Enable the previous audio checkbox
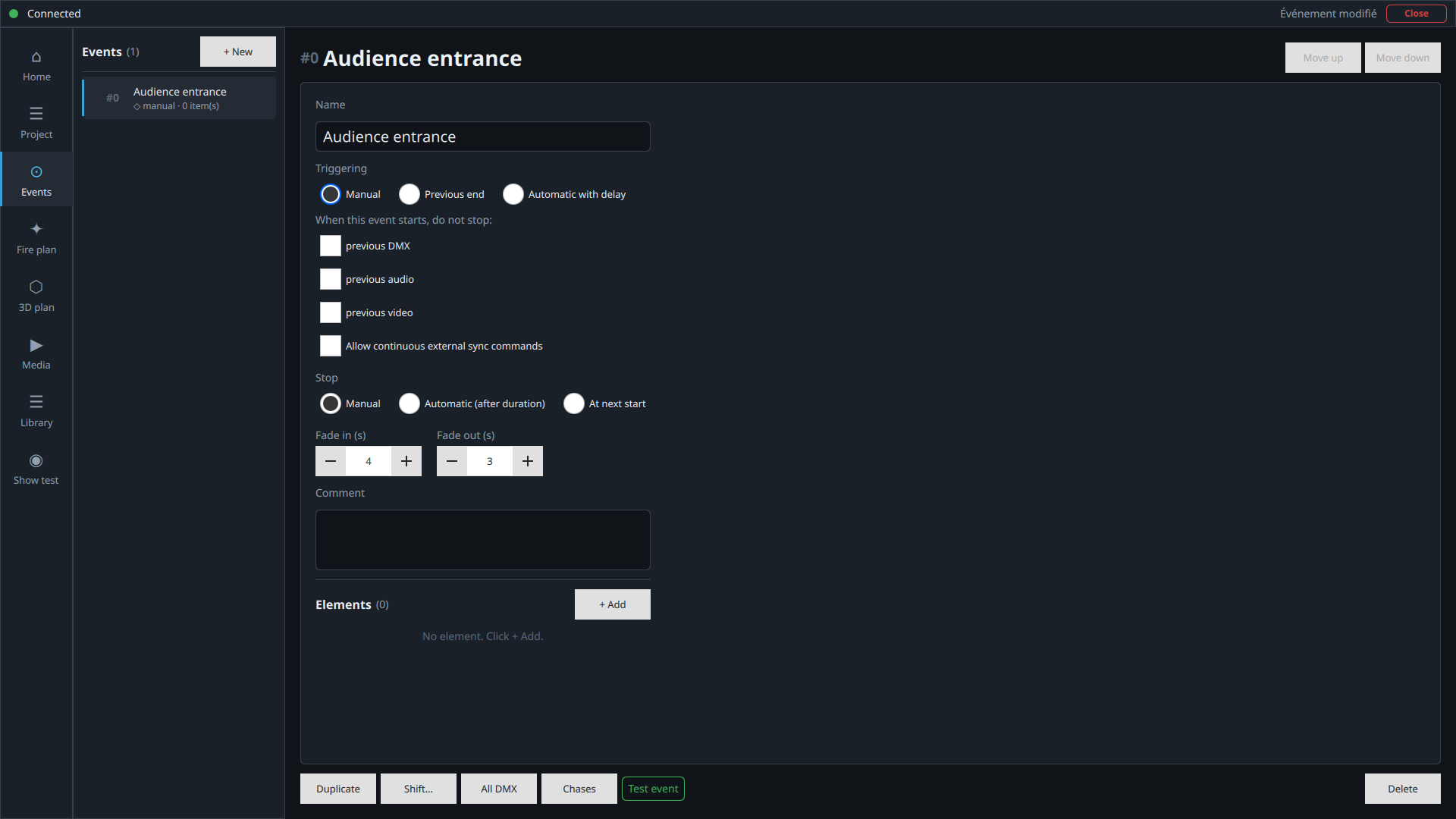 tap(331, 279)
